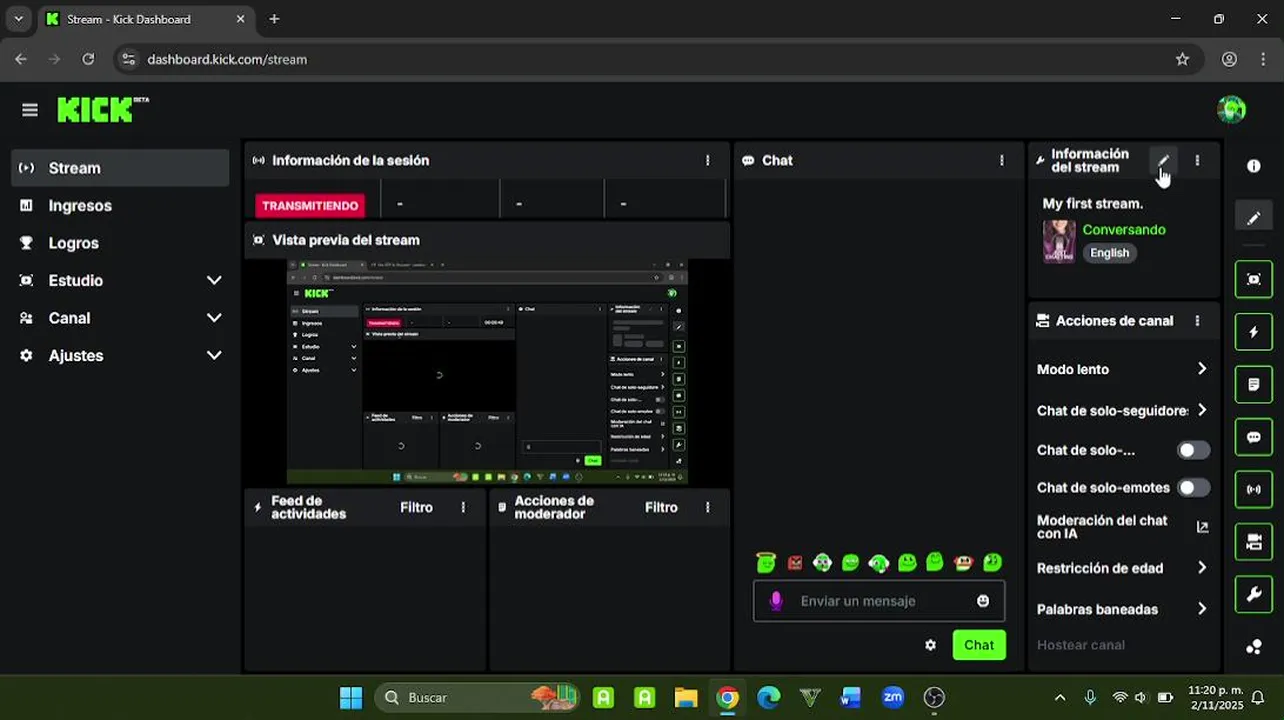Open Información del stream three-dot menu
Image resolution: width=1284 pixels, height=720 pixels.
[x=1197, y=161]
